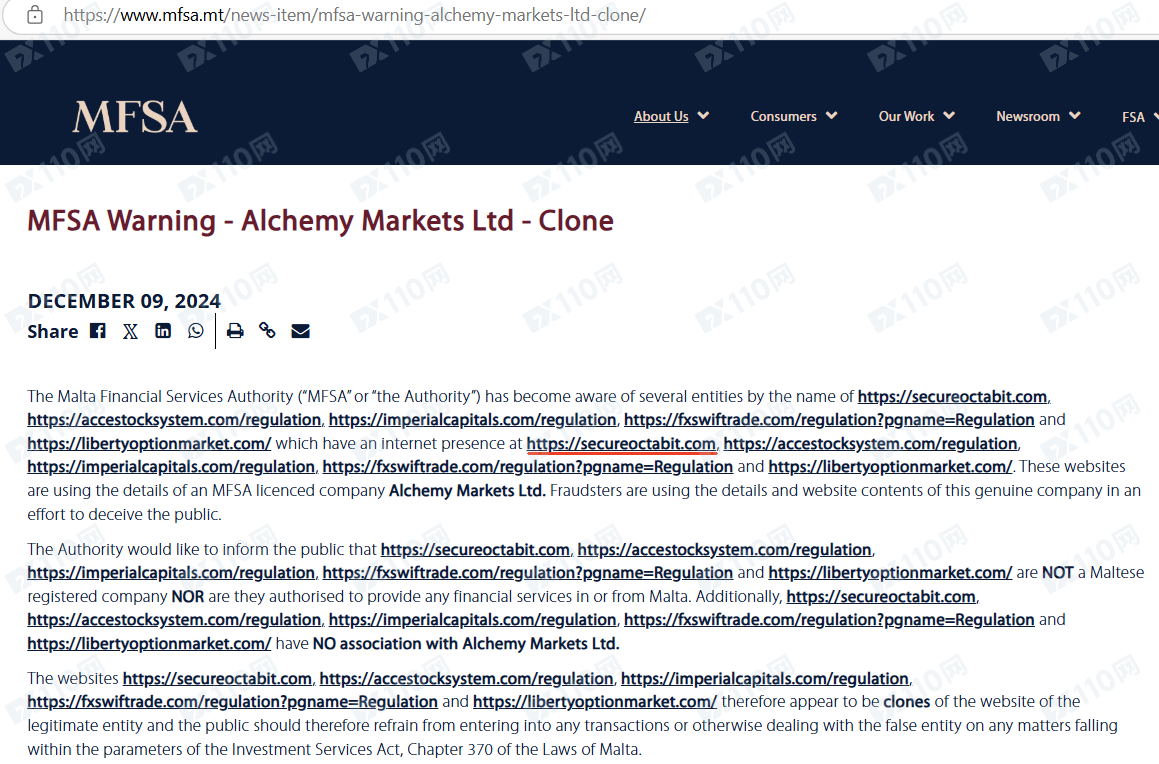Click the bold word 'clones'
The width and height of the screenshot is (1159, 764).
[907, 701]
